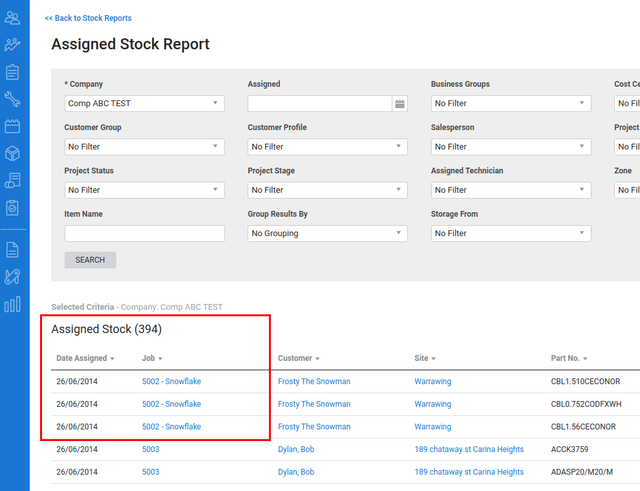
Task: Open Frosty The Snowman in CBL0.752CODFXWH row
Action: pos(314,404)
